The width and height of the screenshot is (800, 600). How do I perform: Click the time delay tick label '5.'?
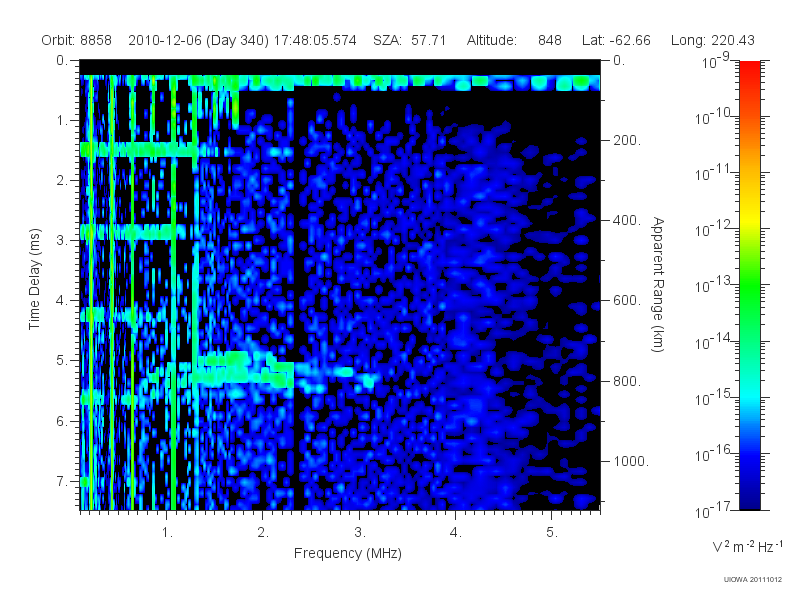point(62,361)
